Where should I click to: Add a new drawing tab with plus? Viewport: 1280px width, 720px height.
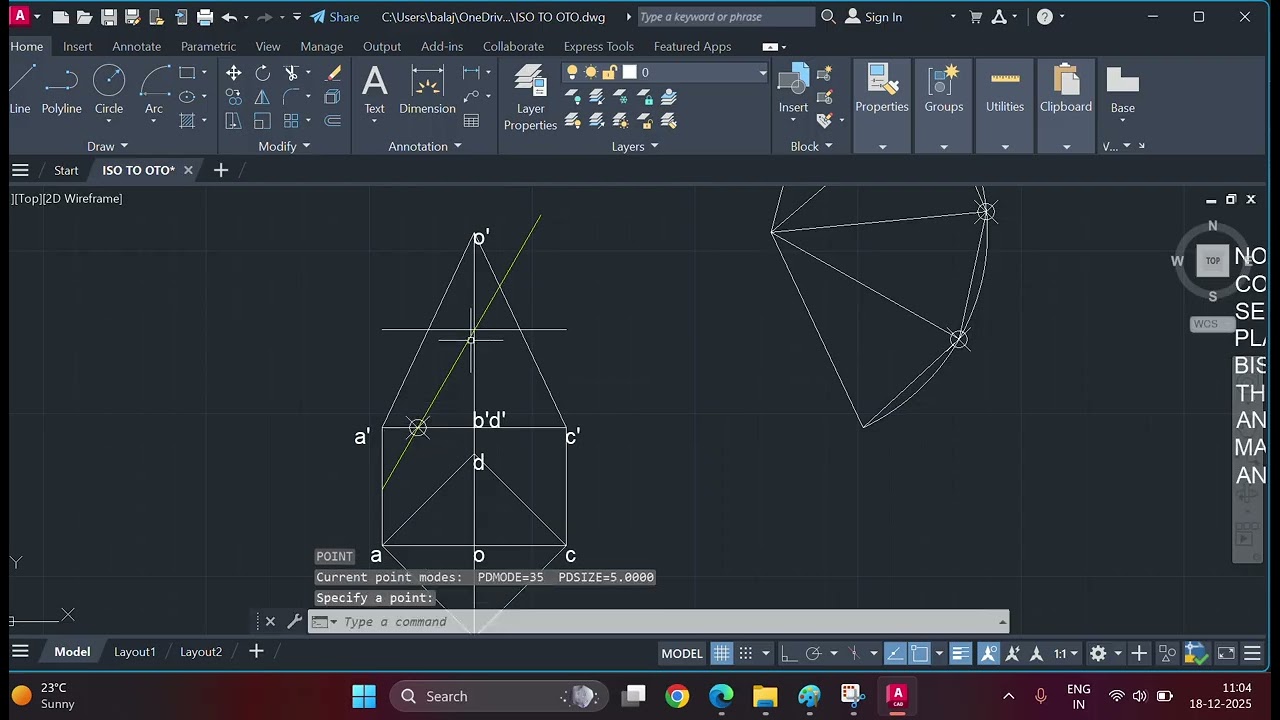pyautogui.click(x=221, y=170)
